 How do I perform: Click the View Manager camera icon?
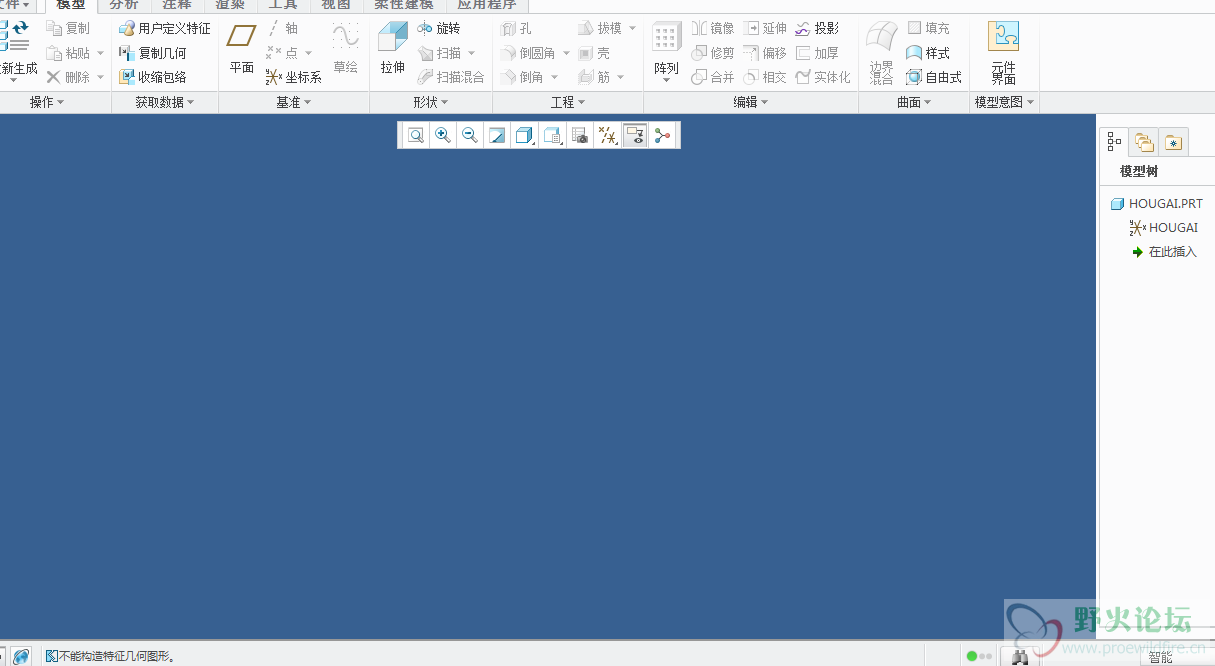pyautogui.click(x=579, y=135)
